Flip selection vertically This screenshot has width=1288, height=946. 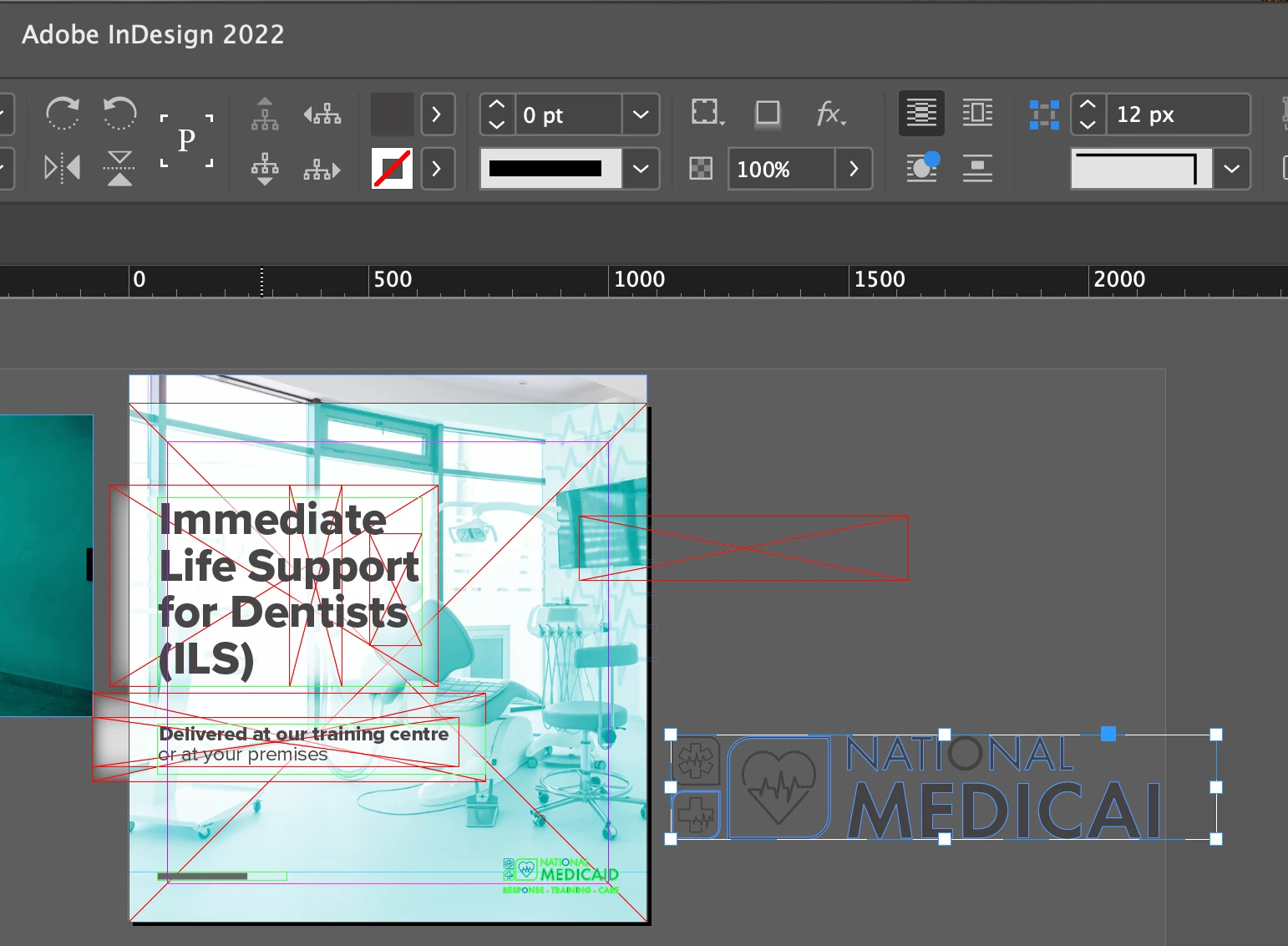coord(119,168)
